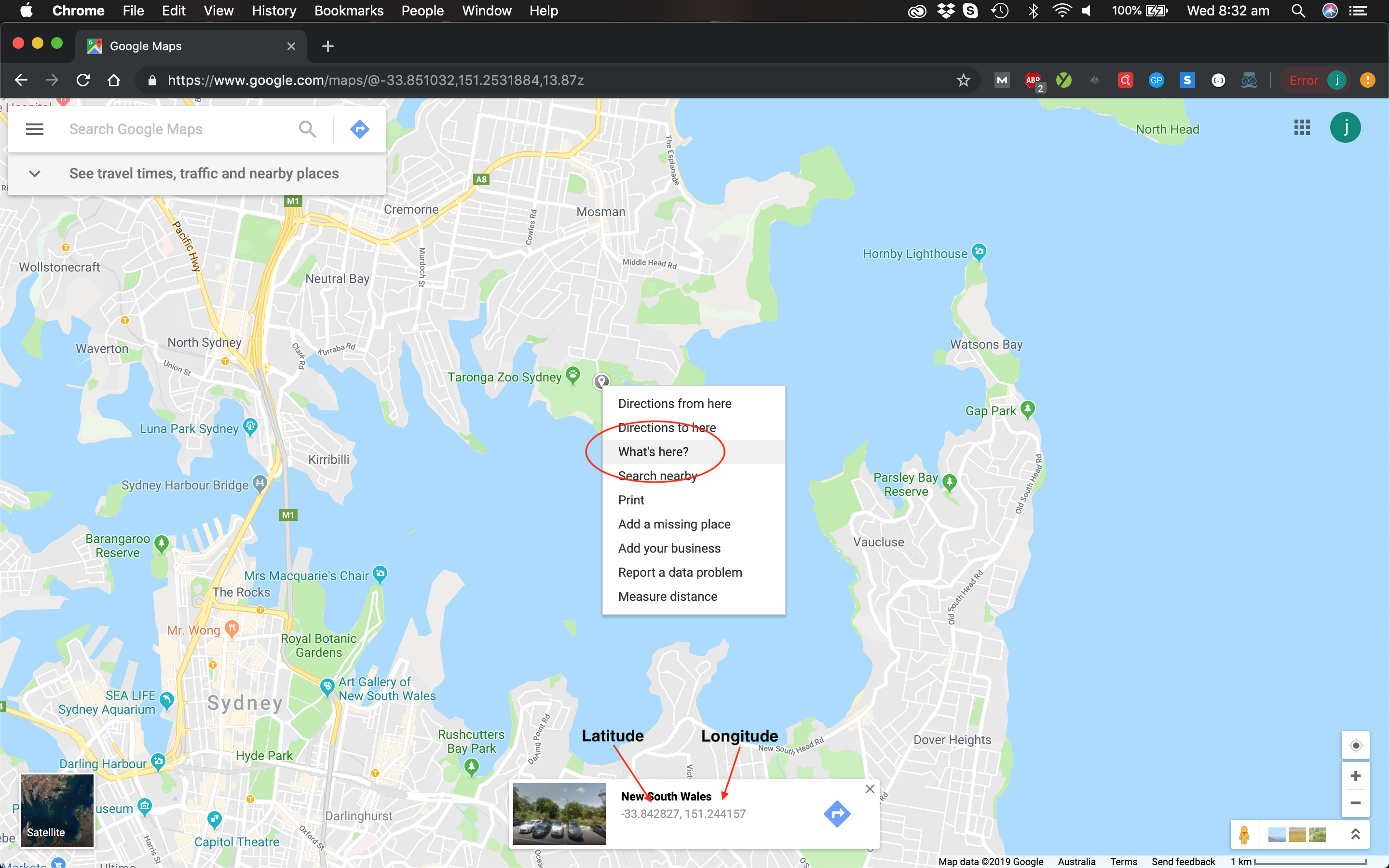Zoom in on the map
This screenshot has height=868, width=1389.
(1356, 776)
